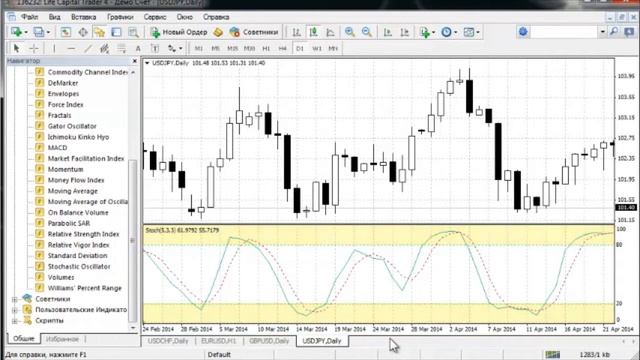Open the Вставка menu

pyautogui.click(x=84, y=17)
